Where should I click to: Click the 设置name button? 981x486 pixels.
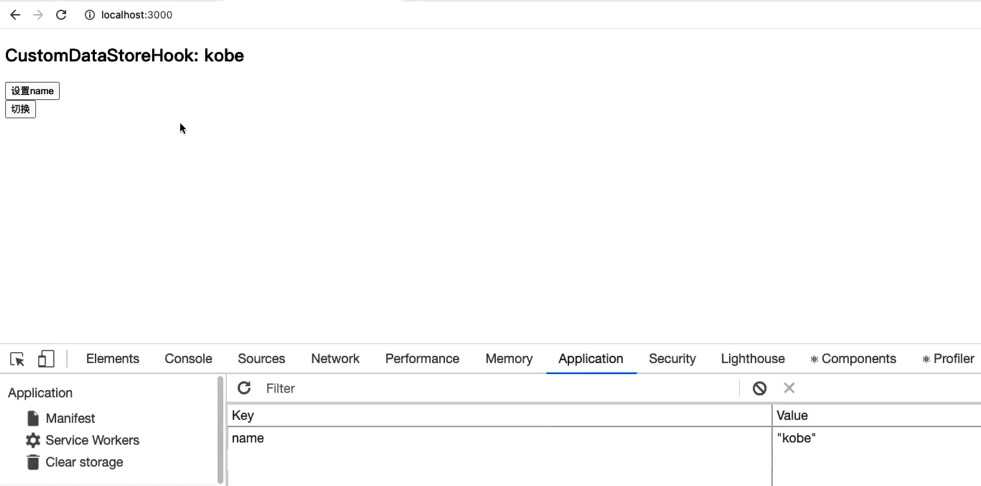(33, 91)
